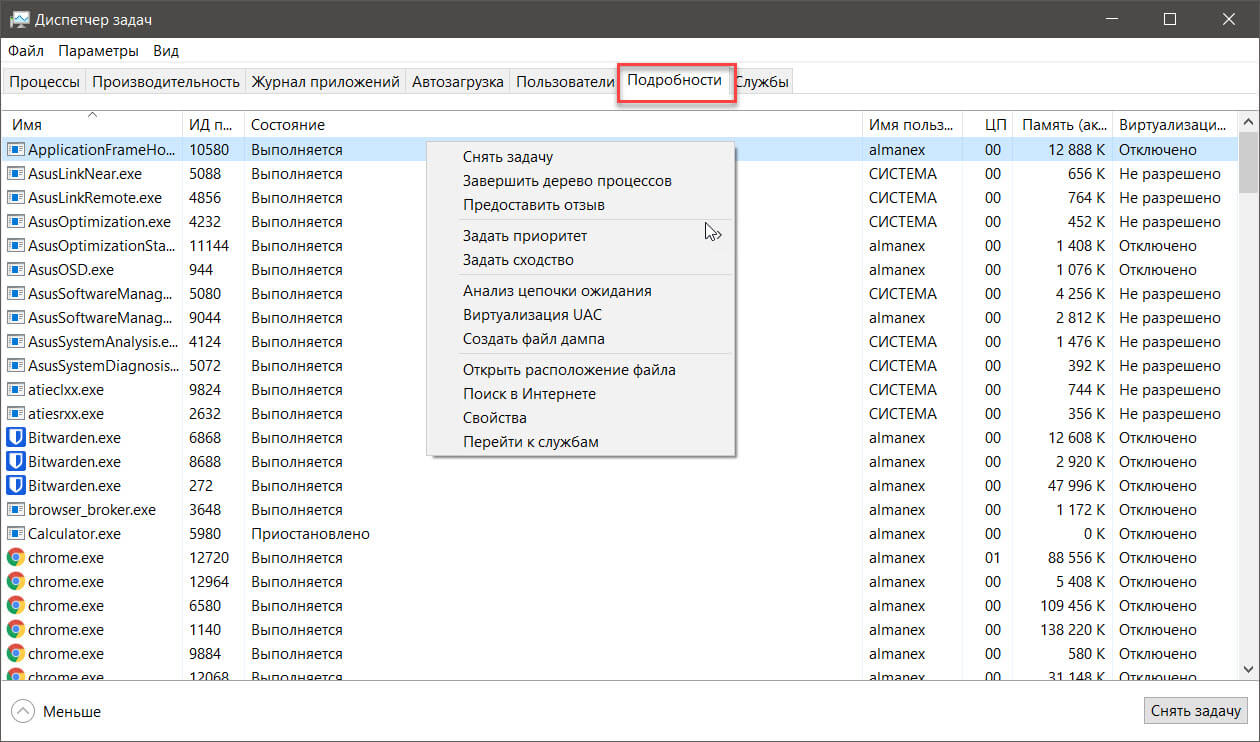
Task: Click the Task Manager icon in title bar
Action: [19, 18]
